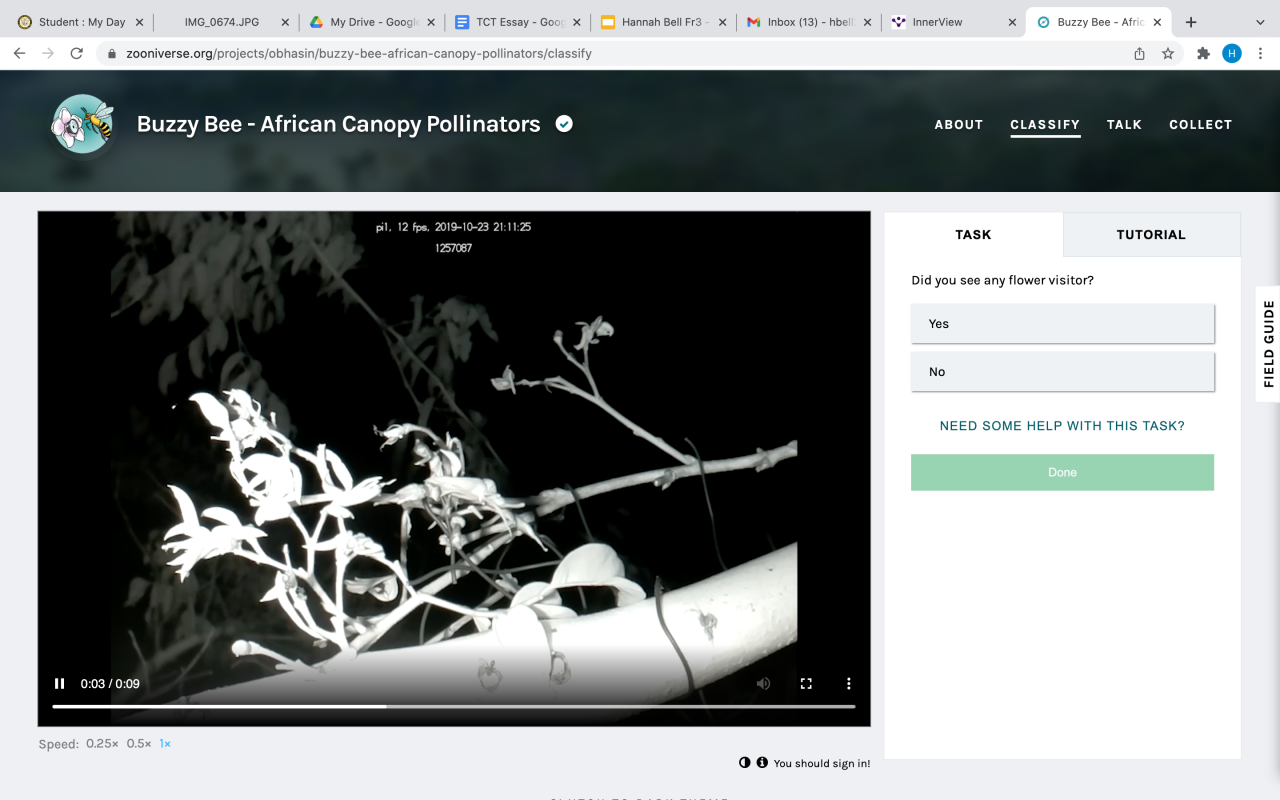Close the Hannah Bell Fr3 tab

pos(723,22)
